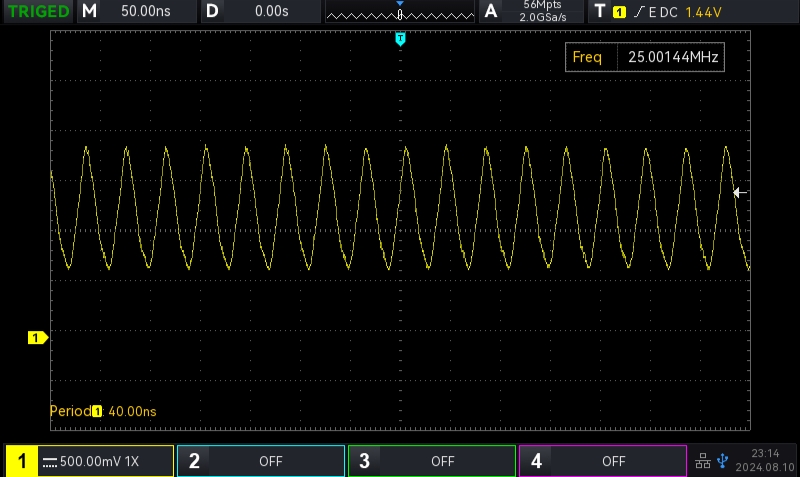Select the Freq 25.00144MHz measurement box

644,58
